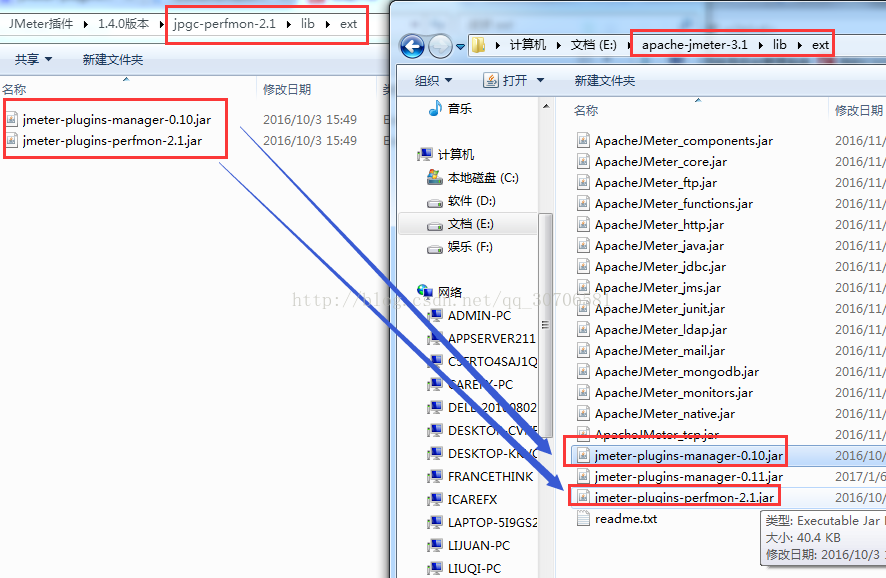Open 组织 menu in right window
This screenshot has height=578, width=886.
433,81
